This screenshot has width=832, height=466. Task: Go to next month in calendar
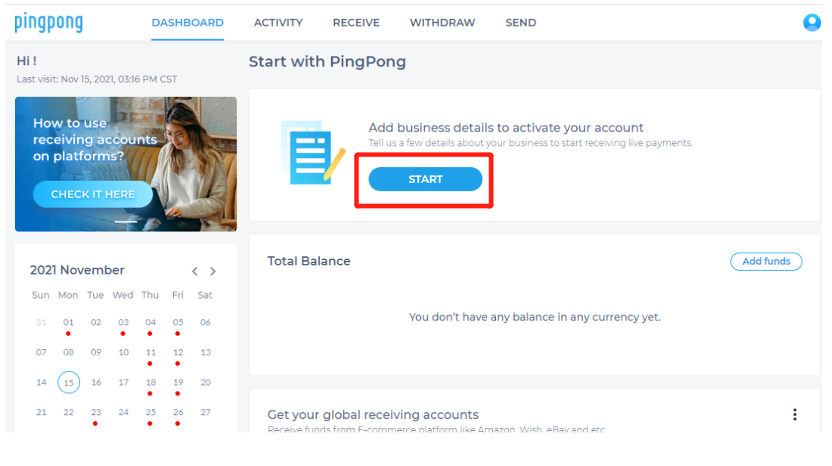click(213, 271)
